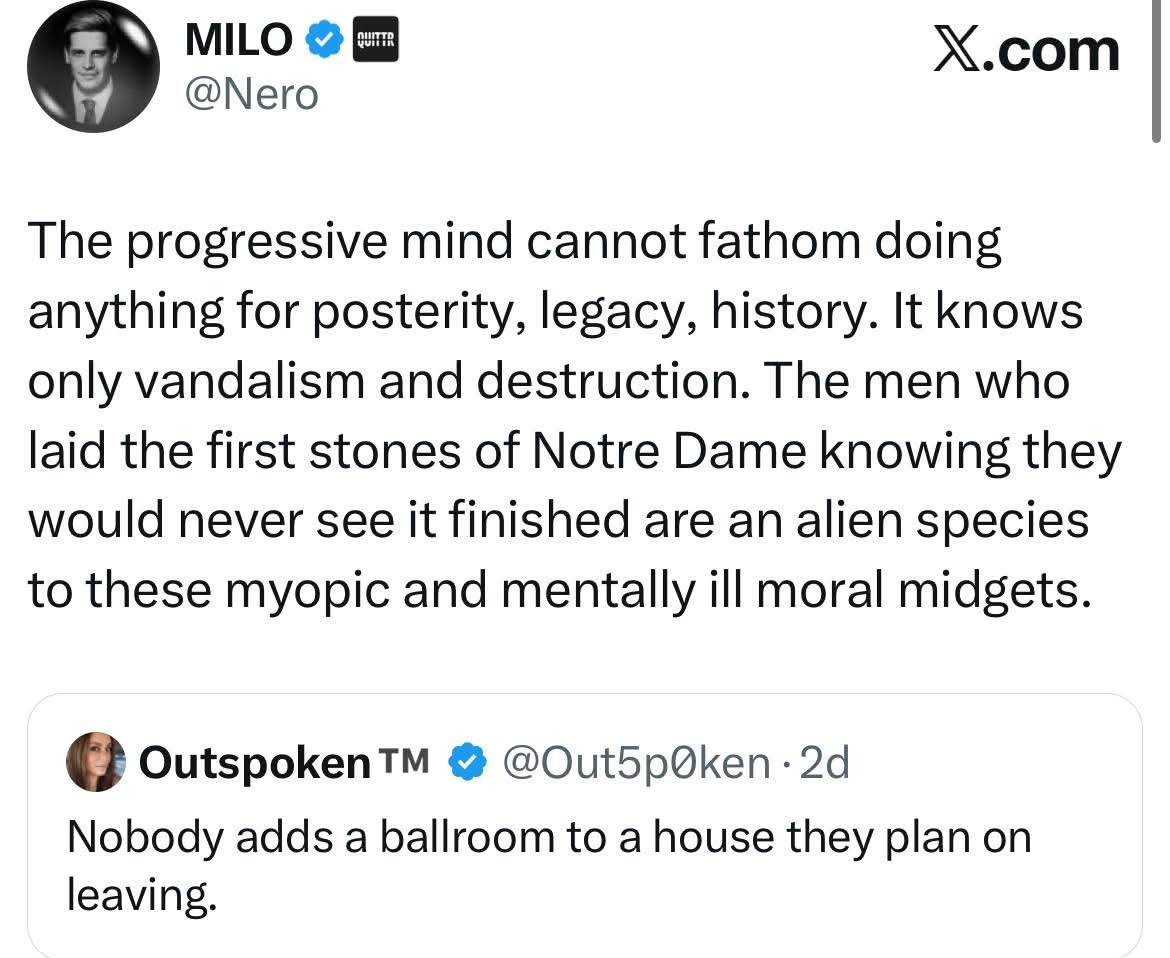Open the @Nero handle link
The height and width of the screenshot is (958, 1170).
click(251, 95)
